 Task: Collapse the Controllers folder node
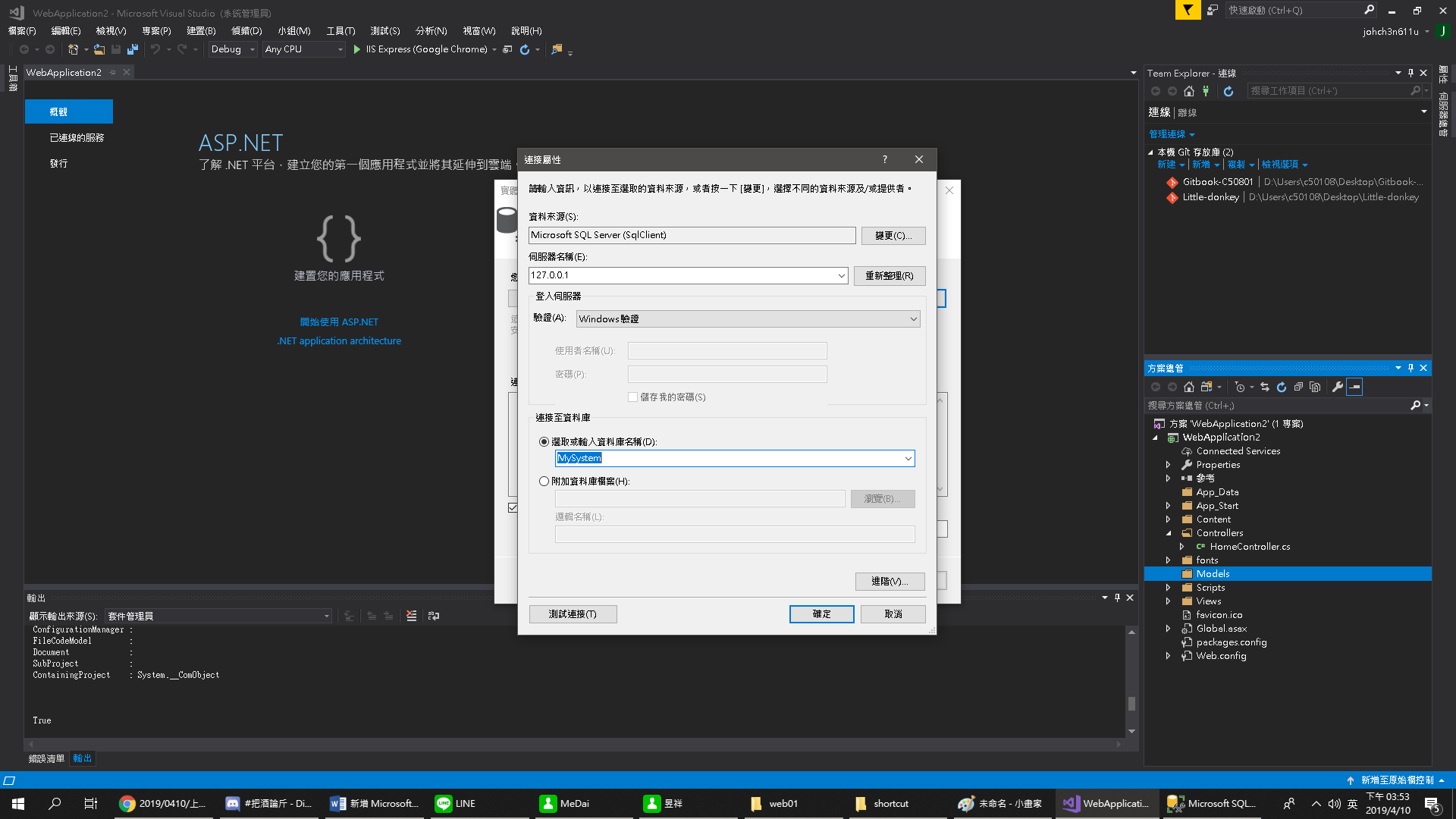click(1168, 533)
